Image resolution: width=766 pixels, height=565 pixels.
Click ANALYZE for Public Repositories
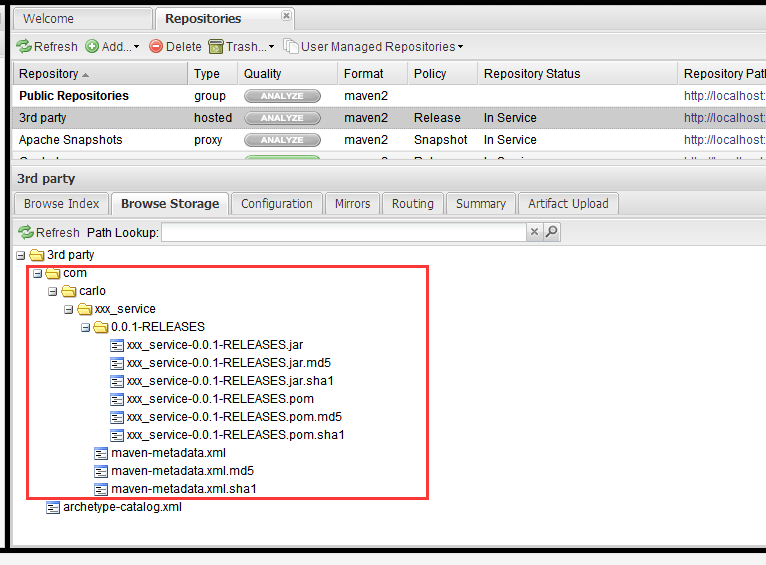point(282,96)
